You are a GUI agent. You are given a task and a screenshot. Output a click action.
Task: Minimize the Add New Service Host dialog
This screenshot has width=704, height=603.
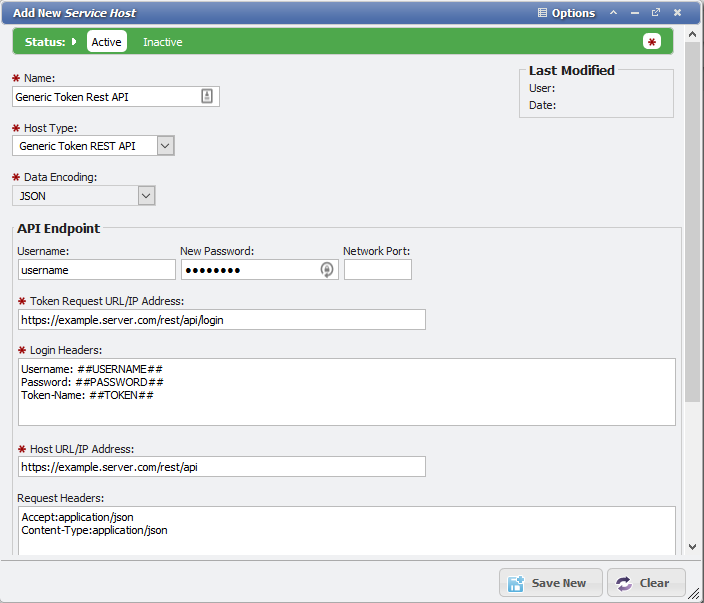635,13
